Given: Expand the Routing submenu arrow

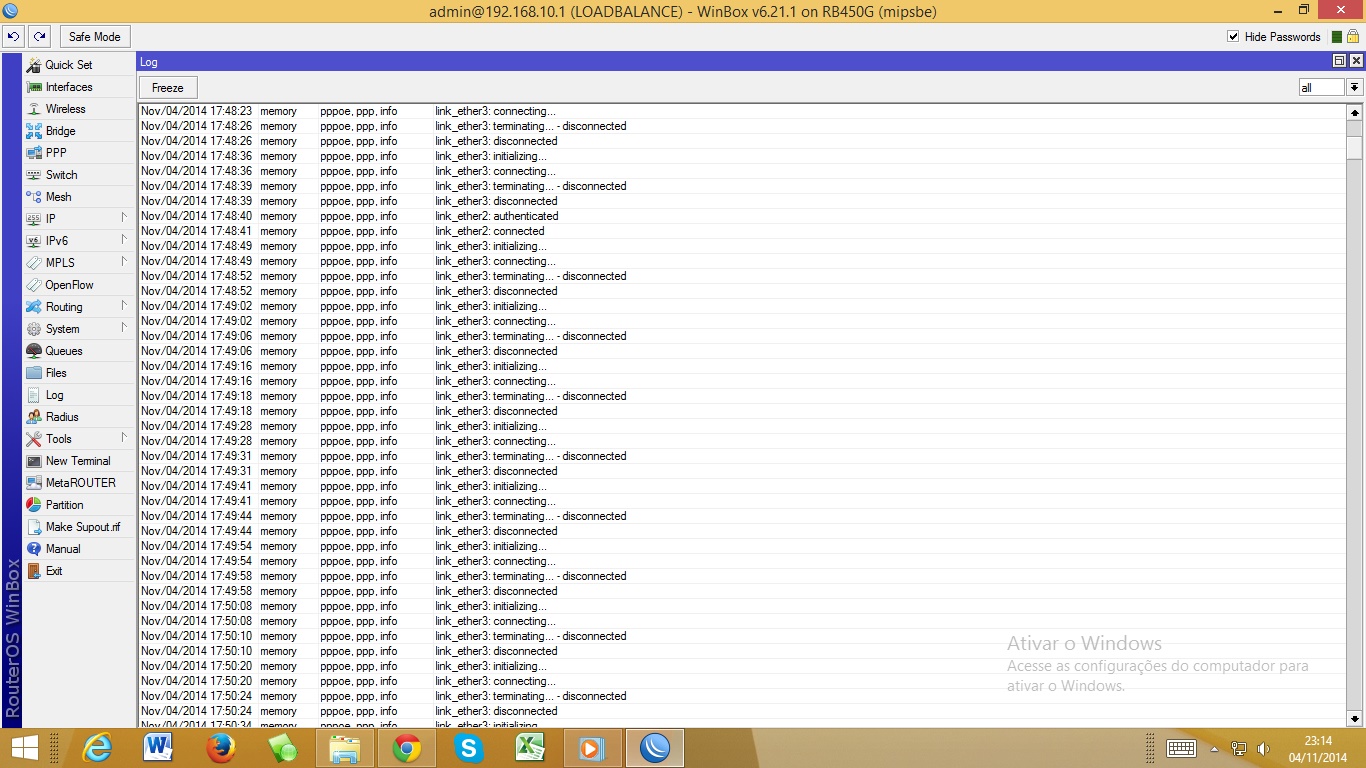Looking at the screenshot, I should pyautogui.click(x=125, y=305).
